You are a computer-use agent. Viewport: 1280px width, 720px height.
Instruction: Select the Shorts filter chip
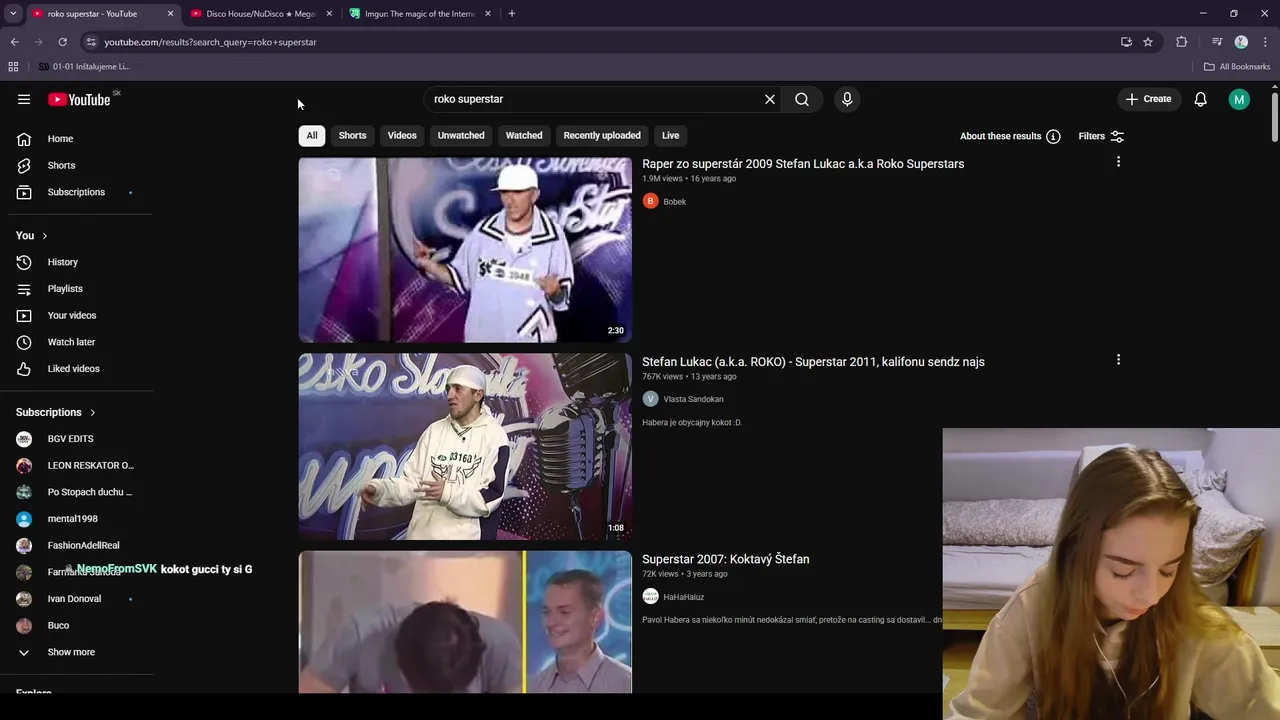tap(352, 136)
